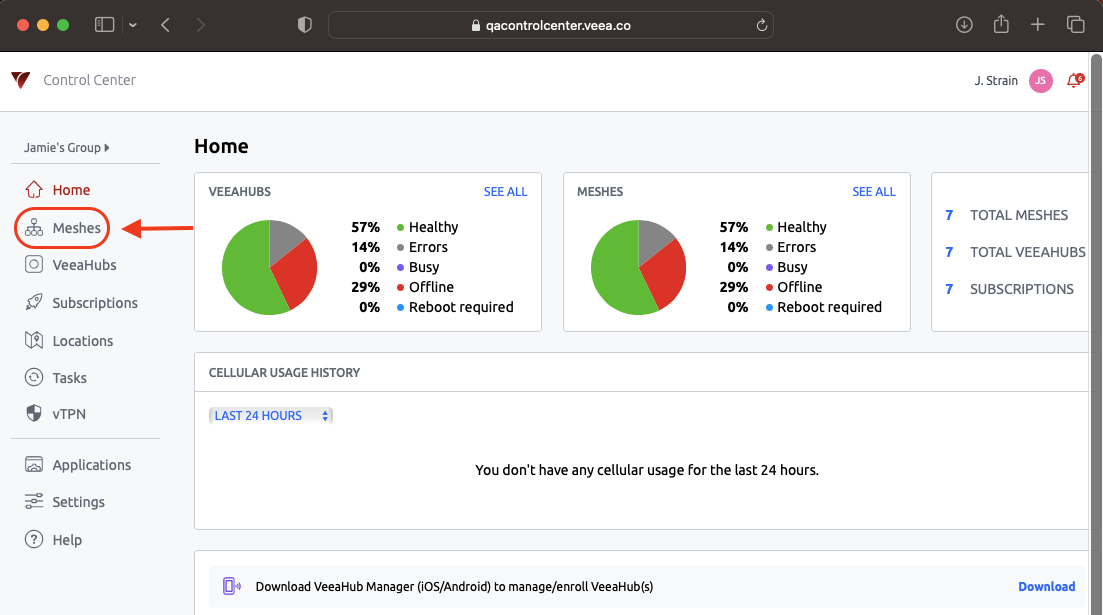Click the Veea logo icon
Image resolution: width=1103 pixels, height=615 pixels.
[x=21, y=80]
